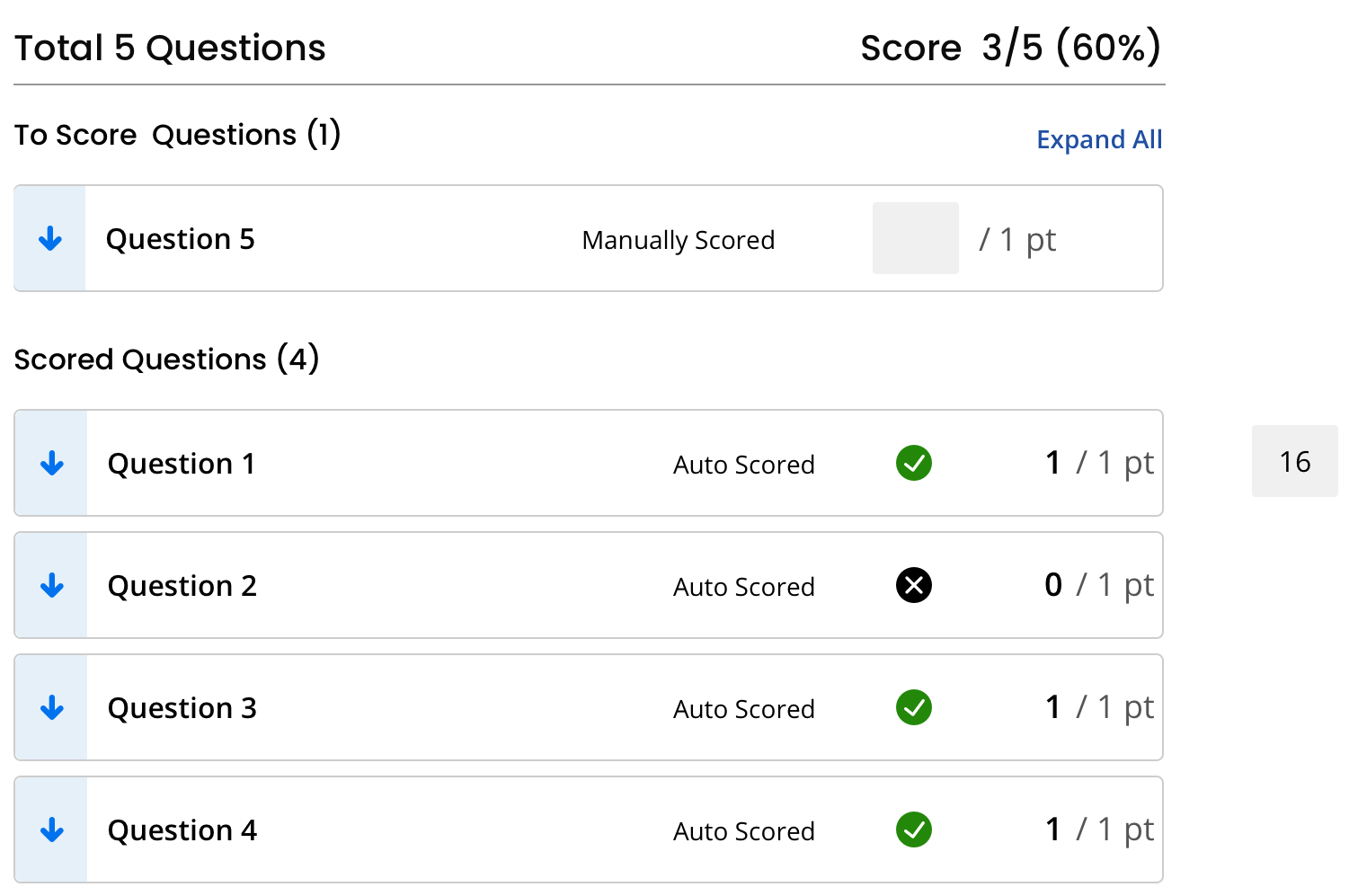This screenshot has width=1349, height=896.
Task: Select the To Score Questions section heading
Action: 177,135
